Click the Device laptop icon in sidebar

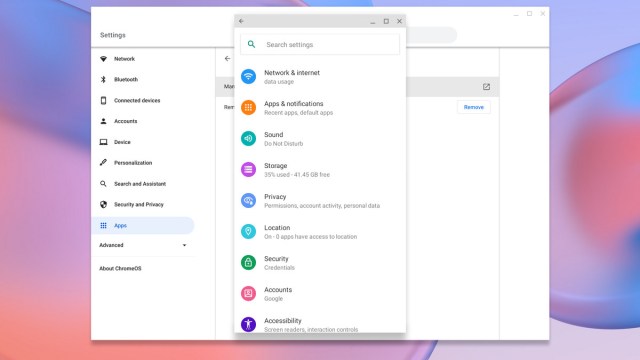[103, 142]
